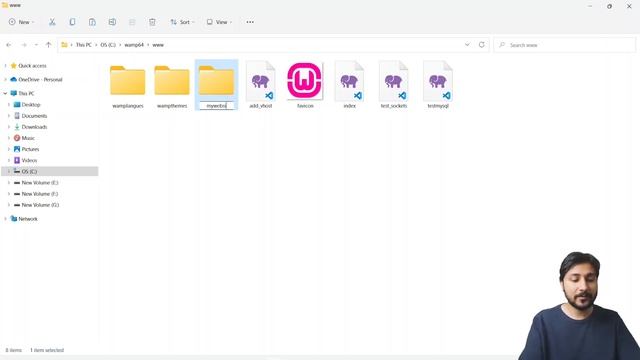Select the wampthemes folder
640x360 pixels.
[x=172, y=86]
